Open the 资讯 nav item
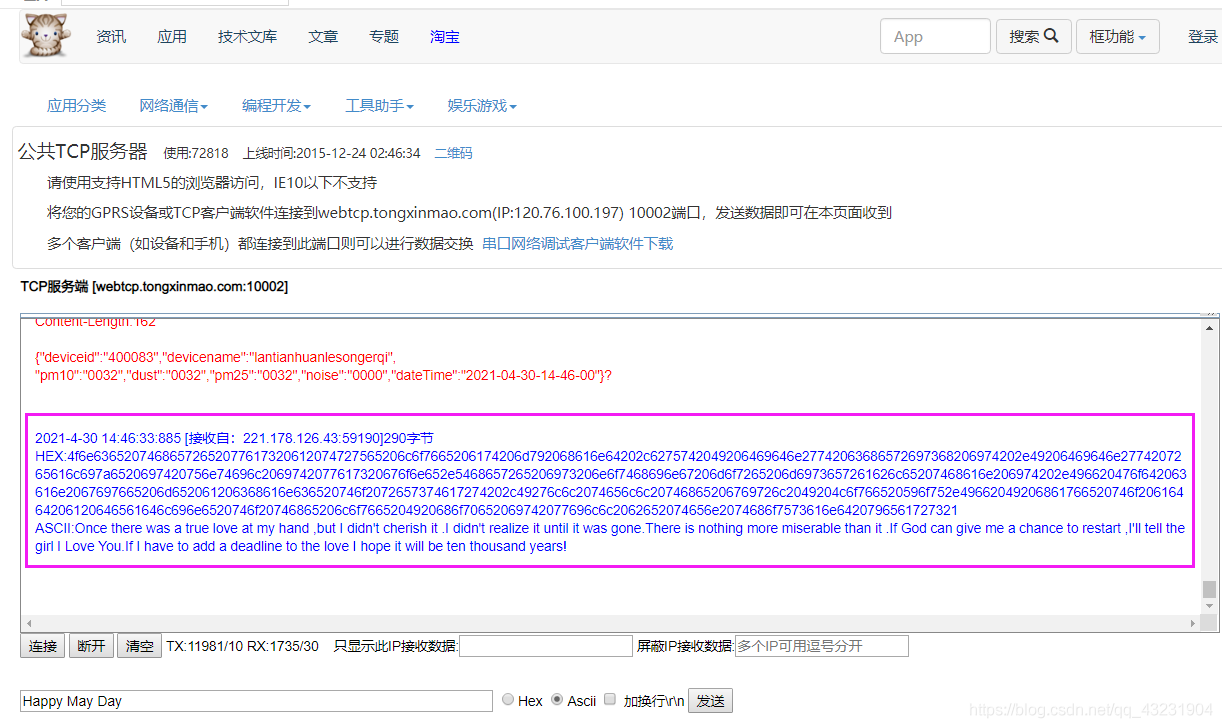 (111, 37)
